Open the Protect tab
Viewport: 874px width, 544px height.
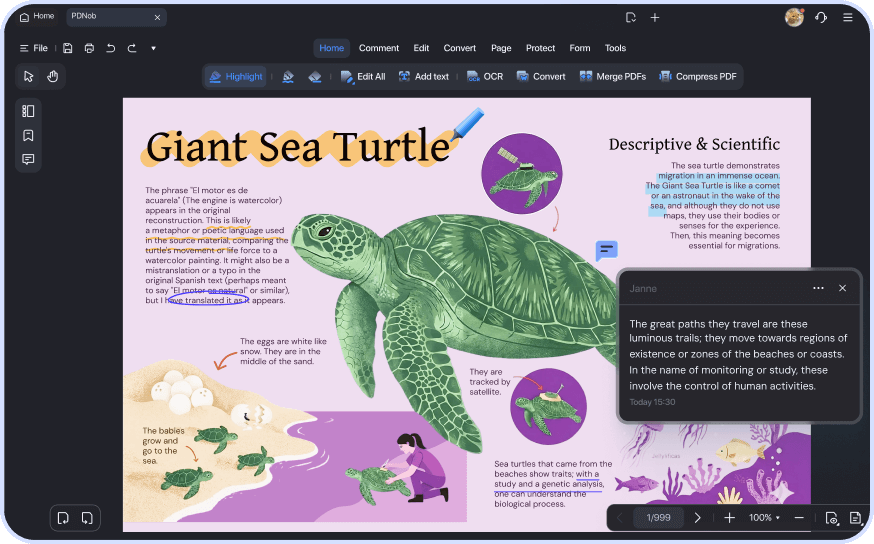pyautogui.click(x=540, y=48)
